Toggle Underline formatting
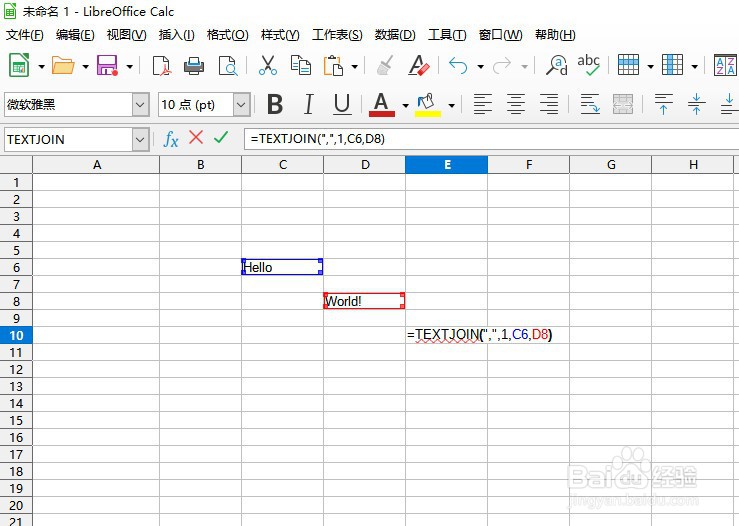 click(342, 104)
